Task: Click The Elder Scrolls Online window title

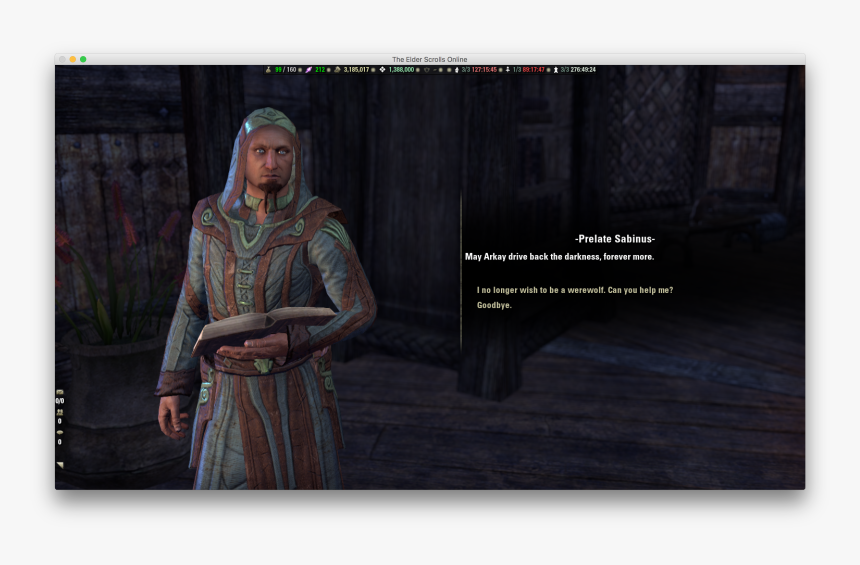Action: point(429,59)
